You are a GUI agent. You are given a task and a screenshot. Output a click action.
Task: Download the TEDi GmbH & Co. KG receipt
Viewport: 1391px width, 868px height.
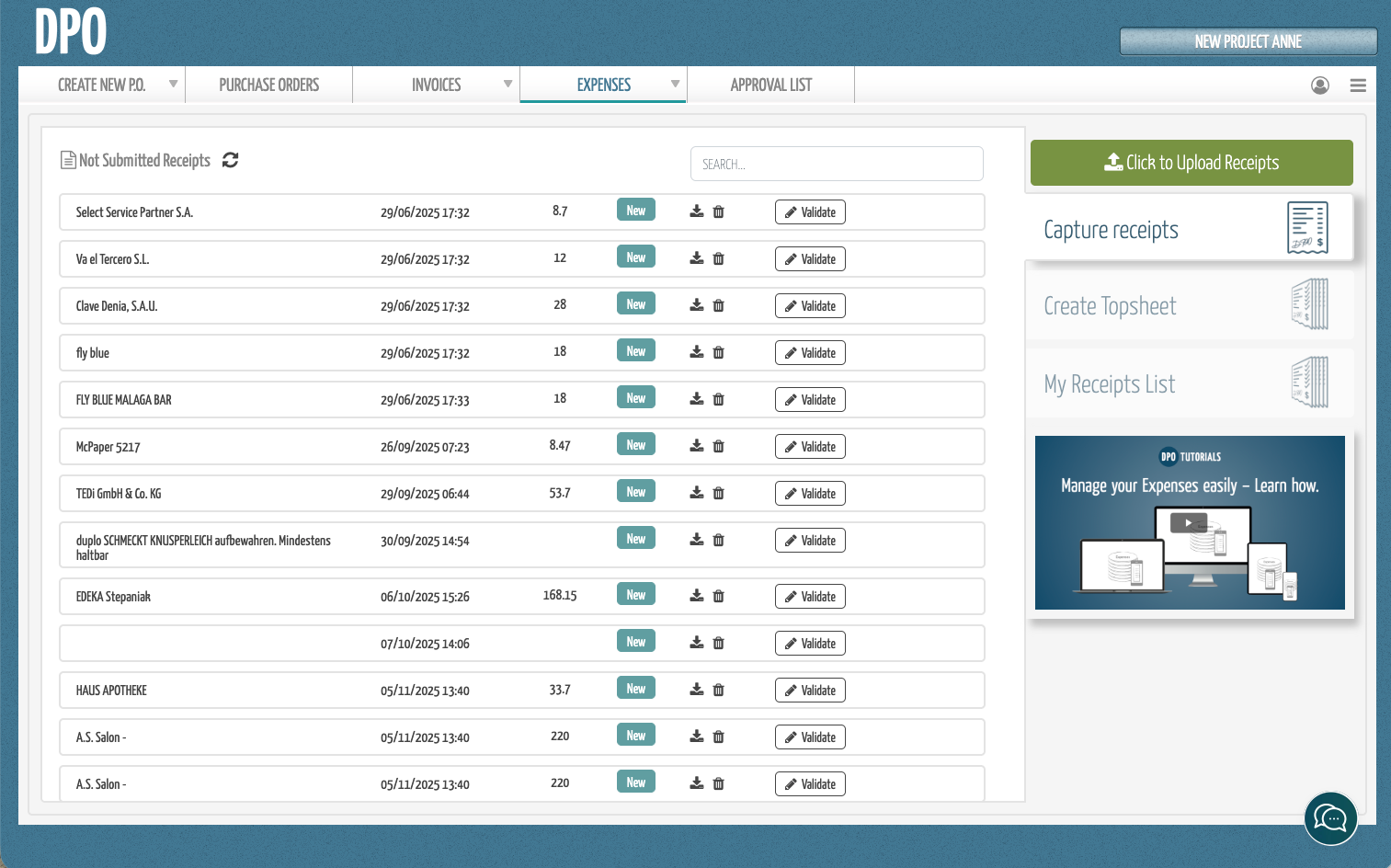point(697,493)
